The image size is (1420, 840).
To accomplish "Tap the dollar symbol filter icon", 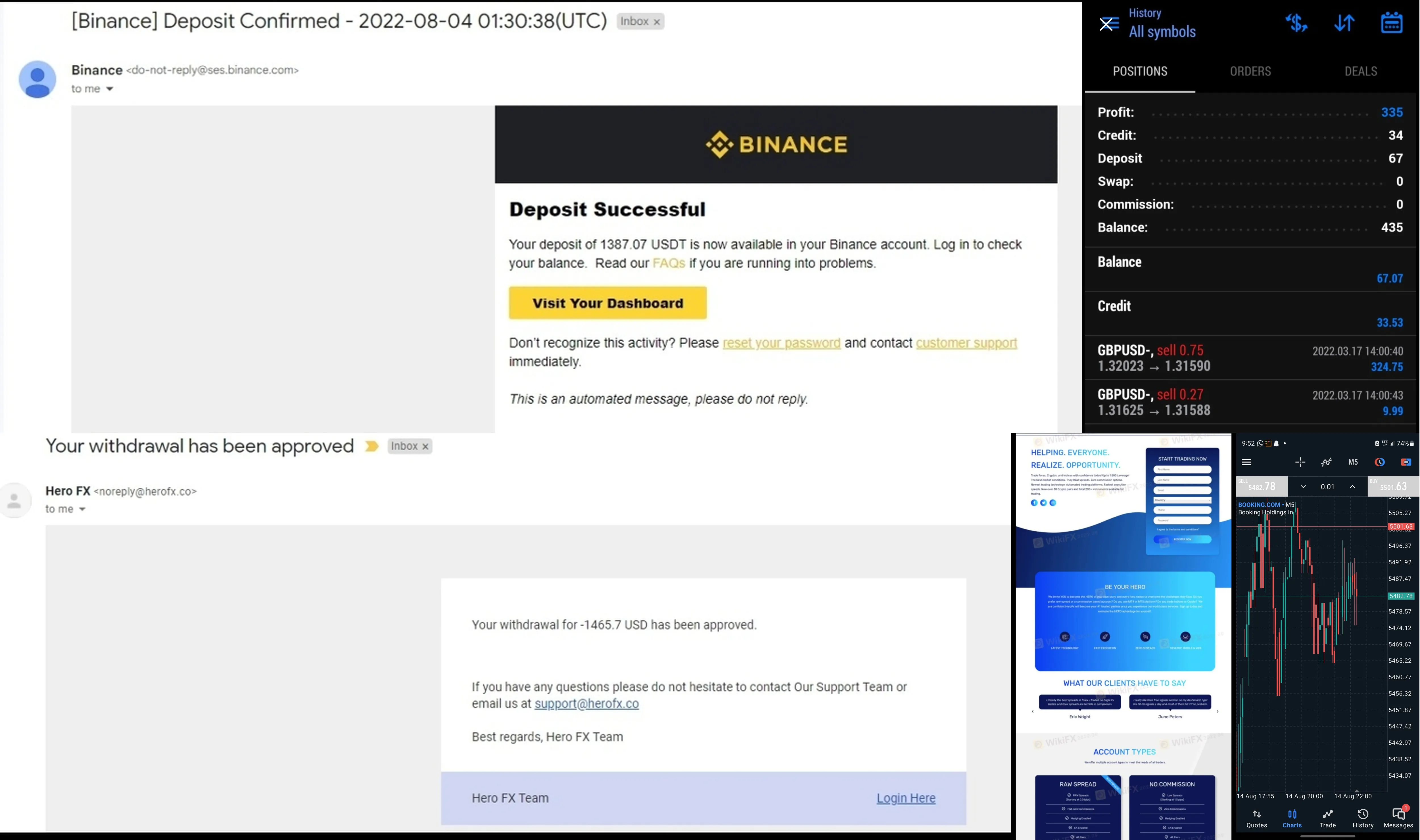I will [x=1296, y=23].
